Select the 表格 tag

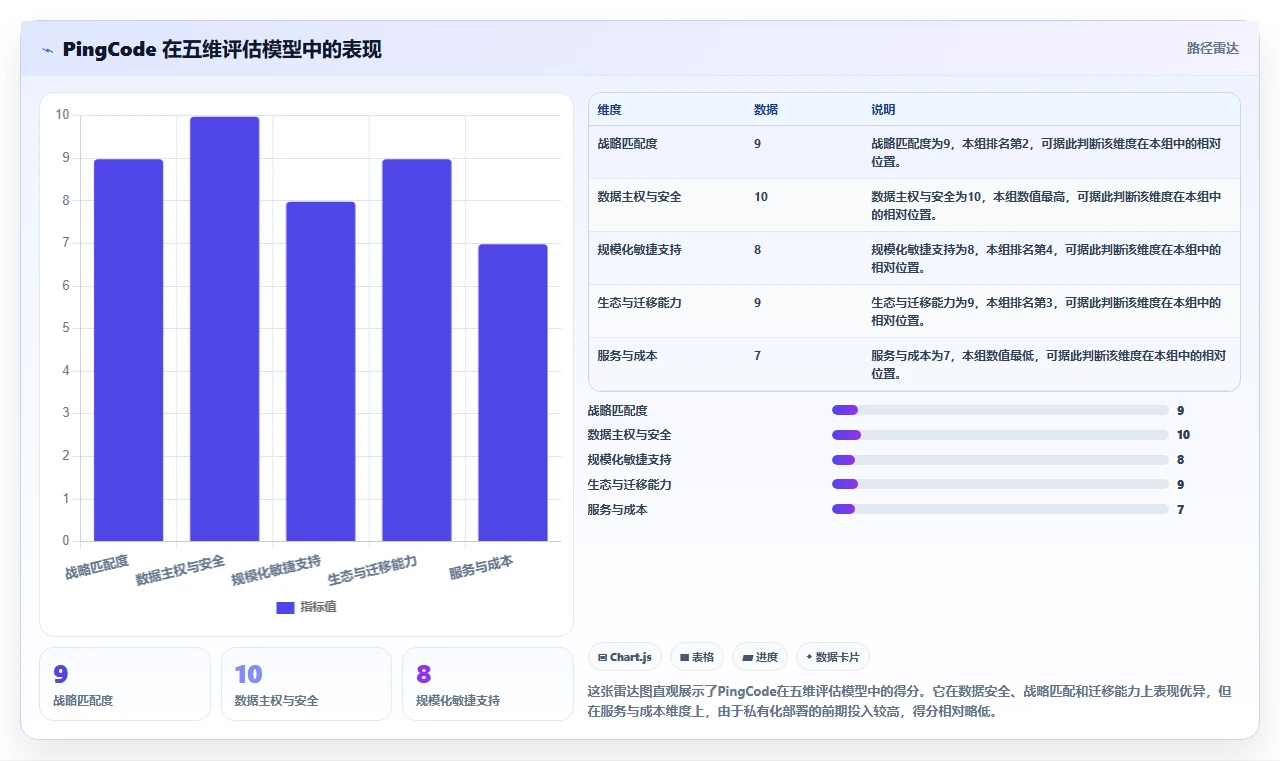point(697,657)
